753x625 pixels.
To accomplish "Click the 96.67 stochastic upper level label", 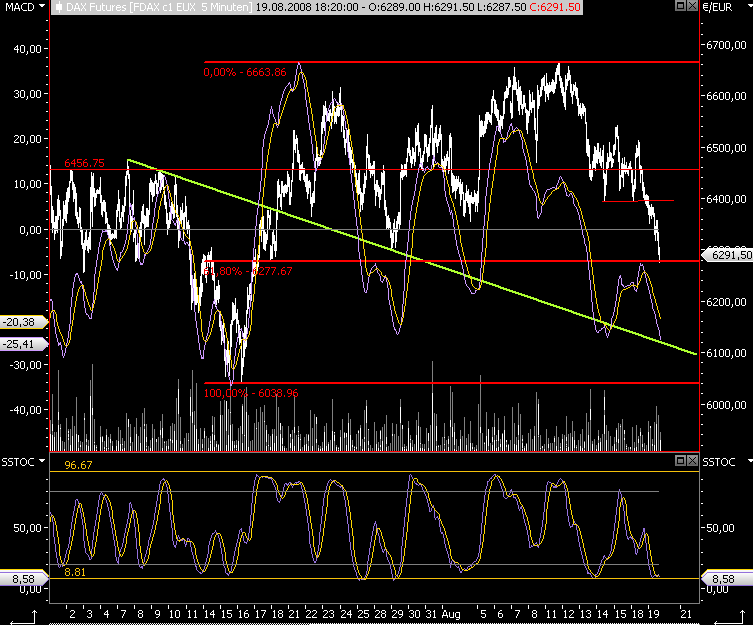I will click(x=78, y=465).
